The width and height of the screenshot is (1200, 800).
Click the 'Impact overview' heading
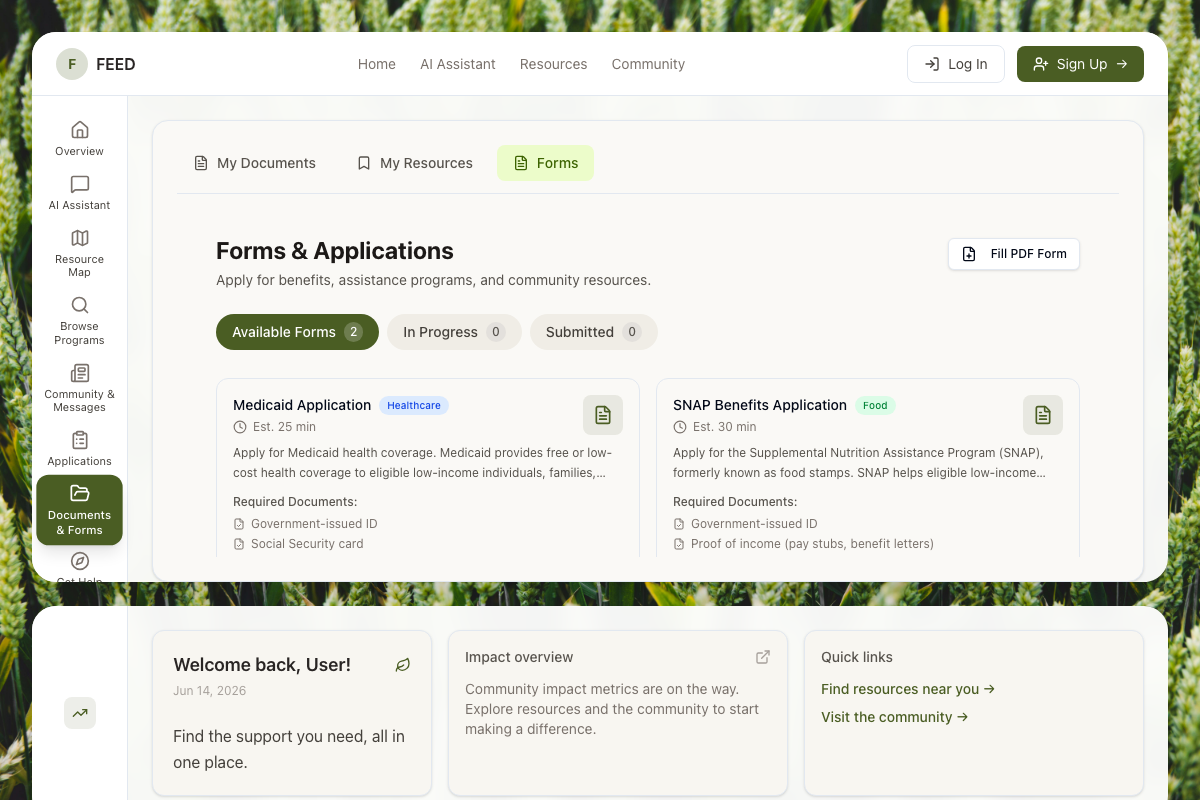(519, 657)
